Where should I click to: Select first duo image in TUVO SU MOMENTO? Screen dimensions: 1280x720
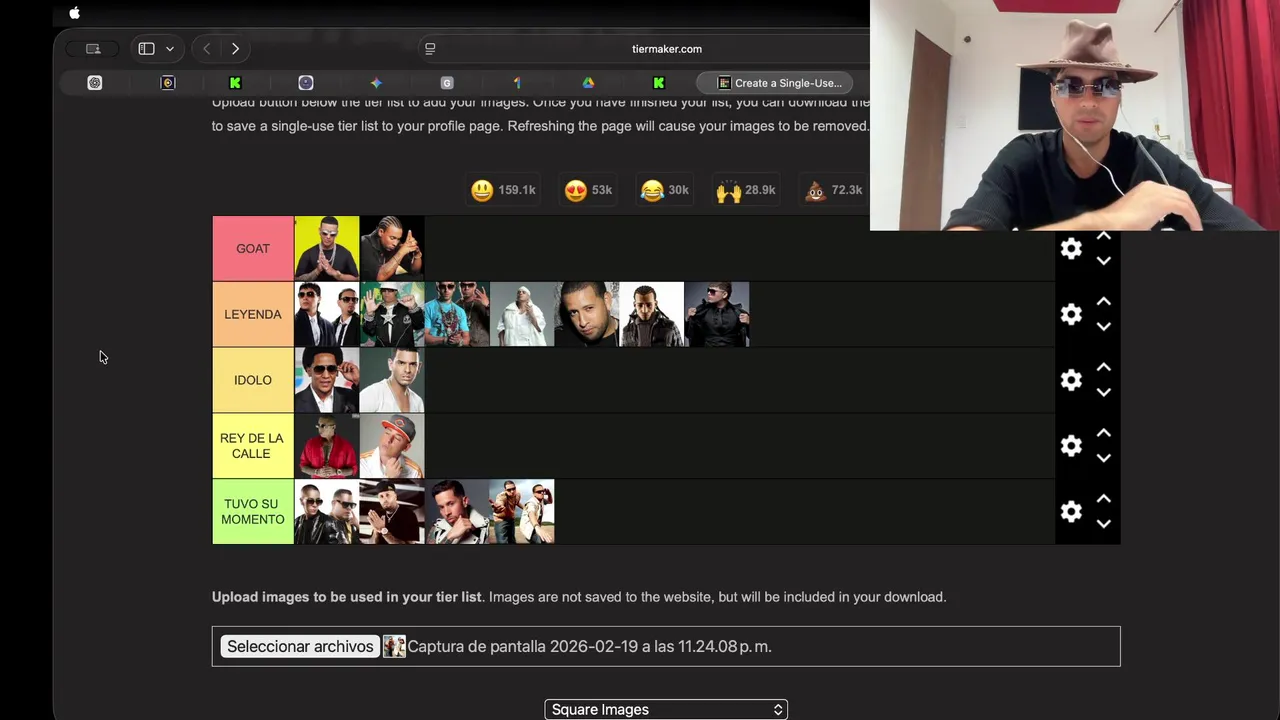327,512
